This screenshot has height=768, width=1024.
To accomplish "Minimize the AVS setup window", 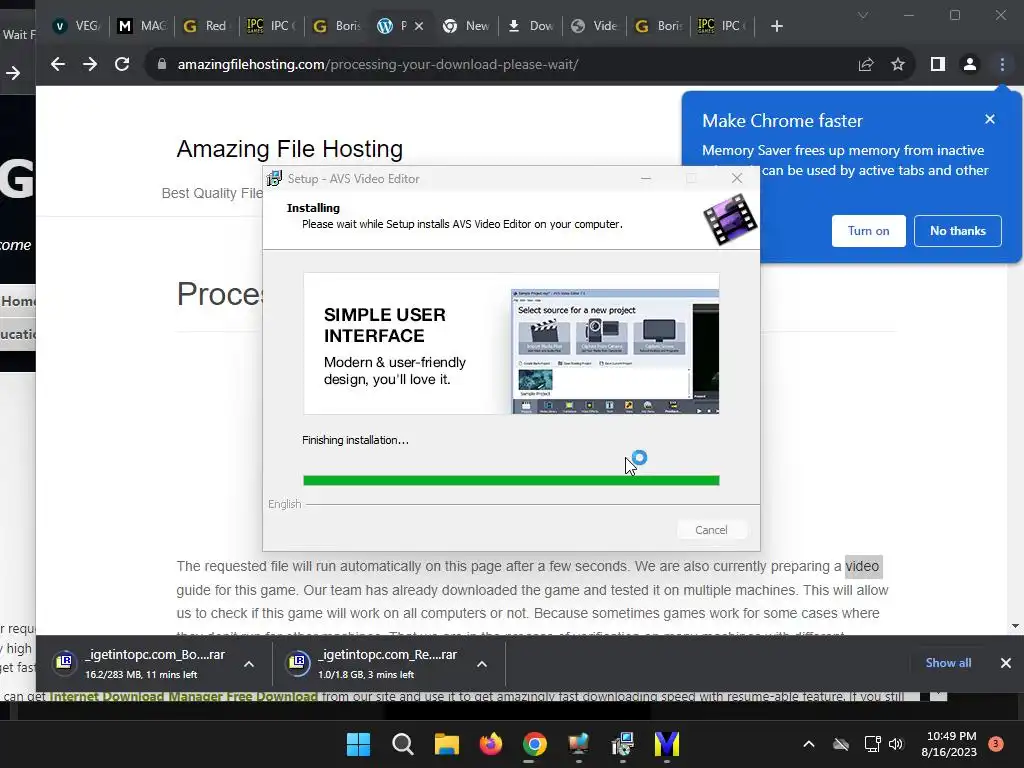I will tap(646, 178).
